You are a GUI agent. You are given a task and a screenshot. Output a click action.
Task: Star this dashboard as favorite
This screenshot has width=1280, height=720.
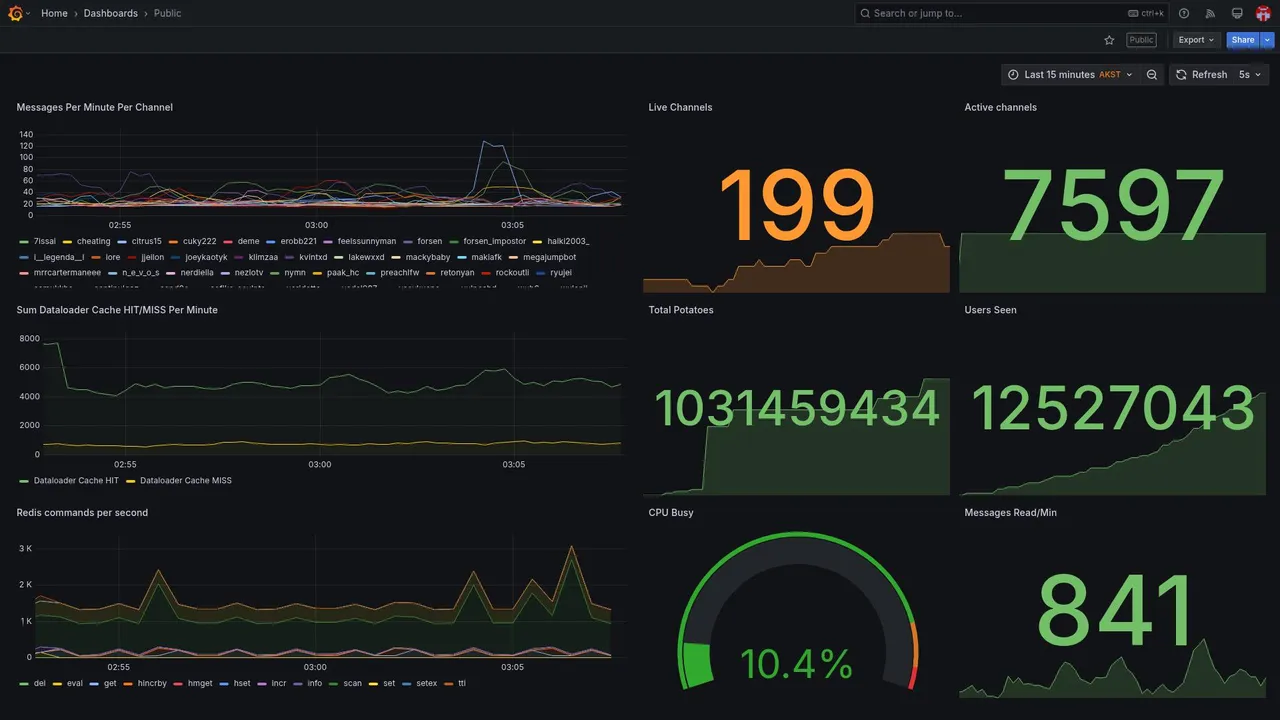point(1109,40)
